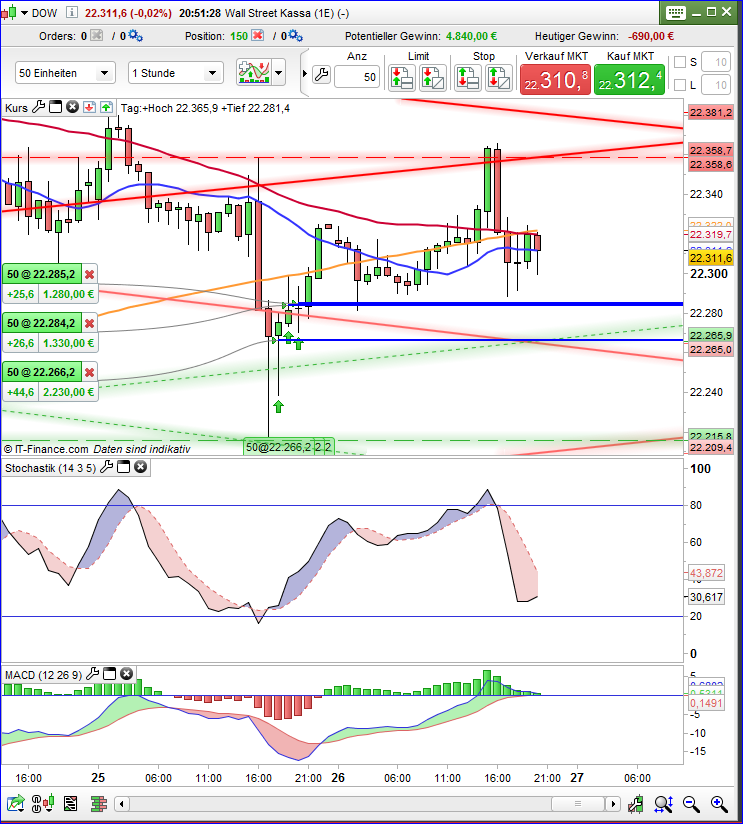Click the Stochastik (14 3 5) label
The height and width of the screenshot is (824, 743).
50,468
